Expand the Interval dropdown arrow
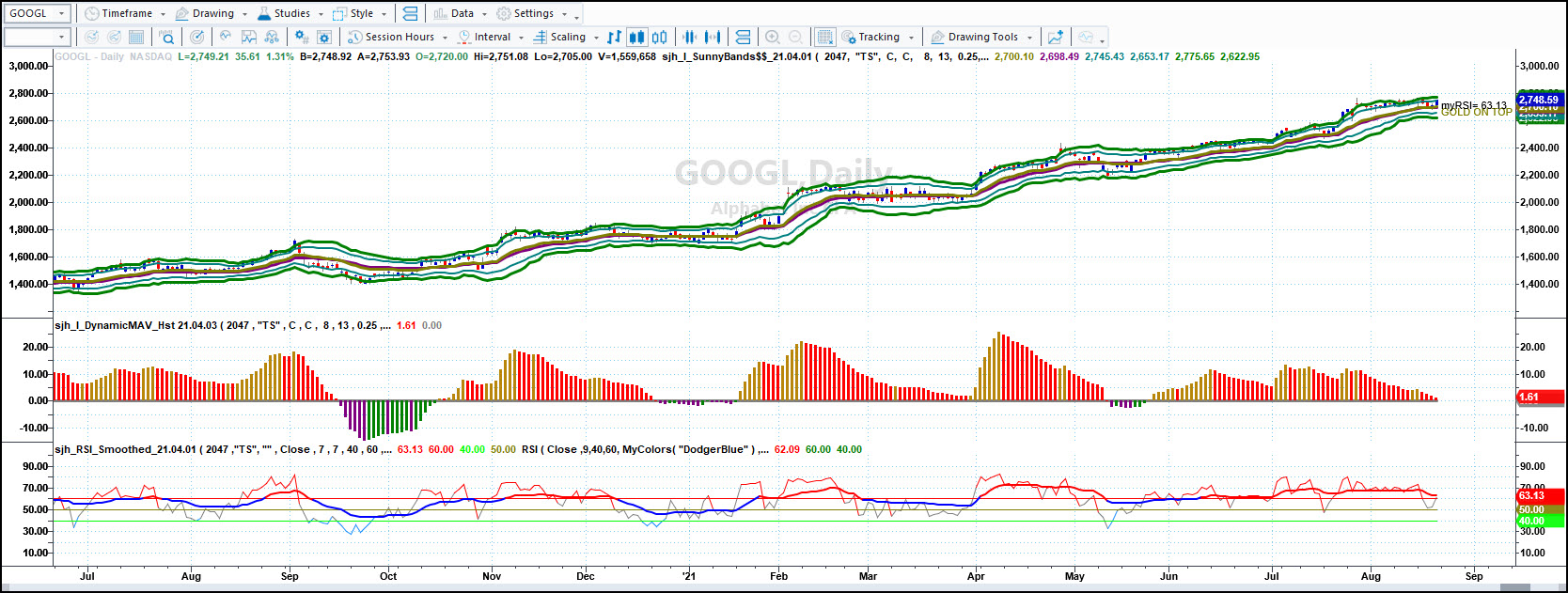This screenshot has height=593, width=1568. pyautogui.click(x=521, y=38)
